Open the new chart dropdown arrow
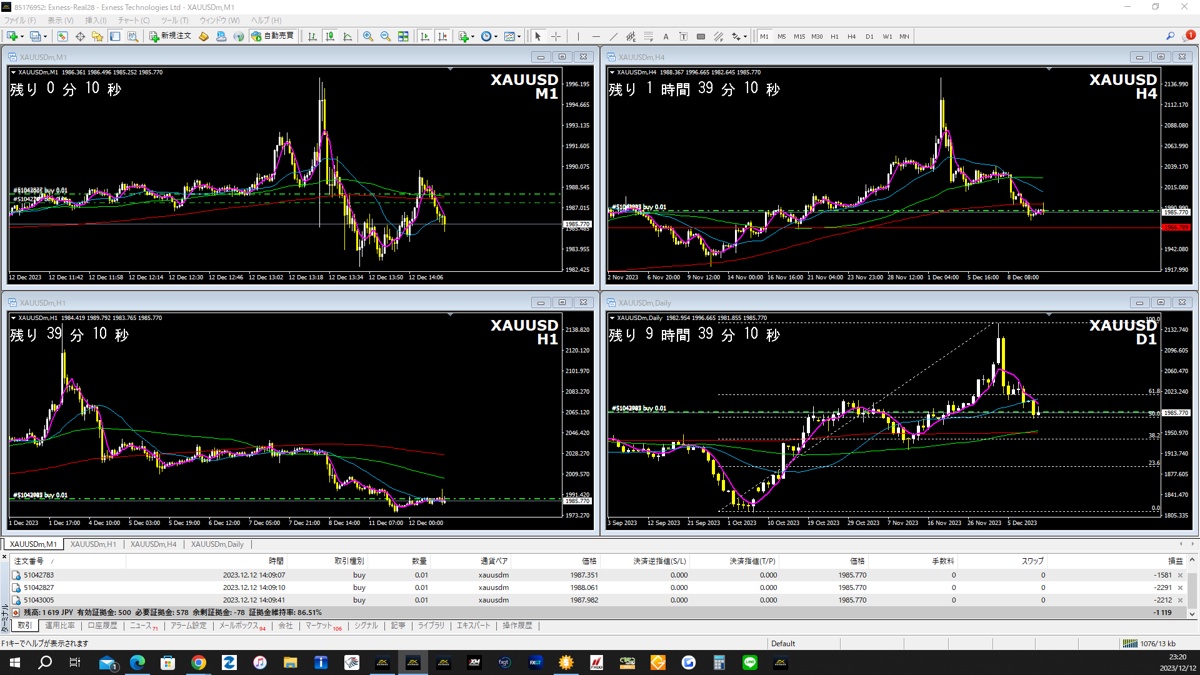The width and height of the screenshot is (1200, 675). pos(24,36)
